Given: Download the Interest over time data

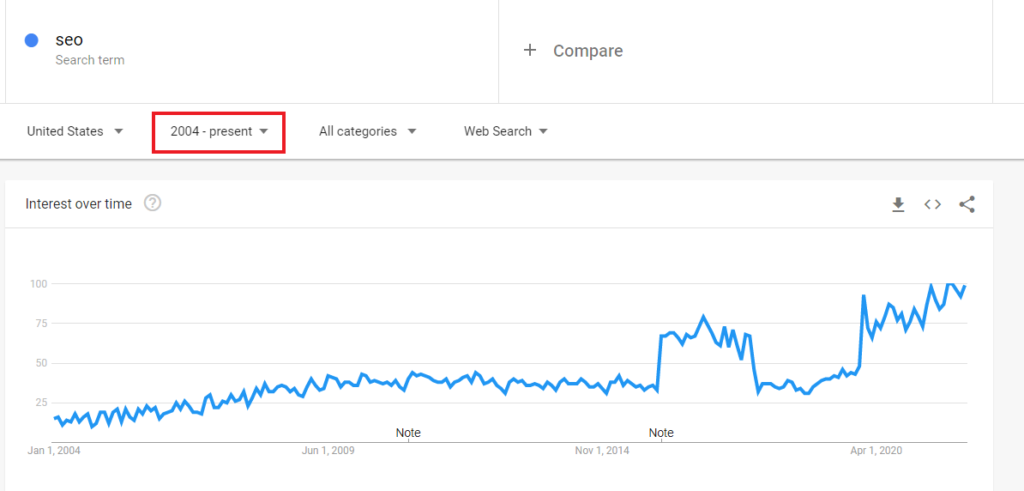Looking at the screenshot, I should point(899,204).
